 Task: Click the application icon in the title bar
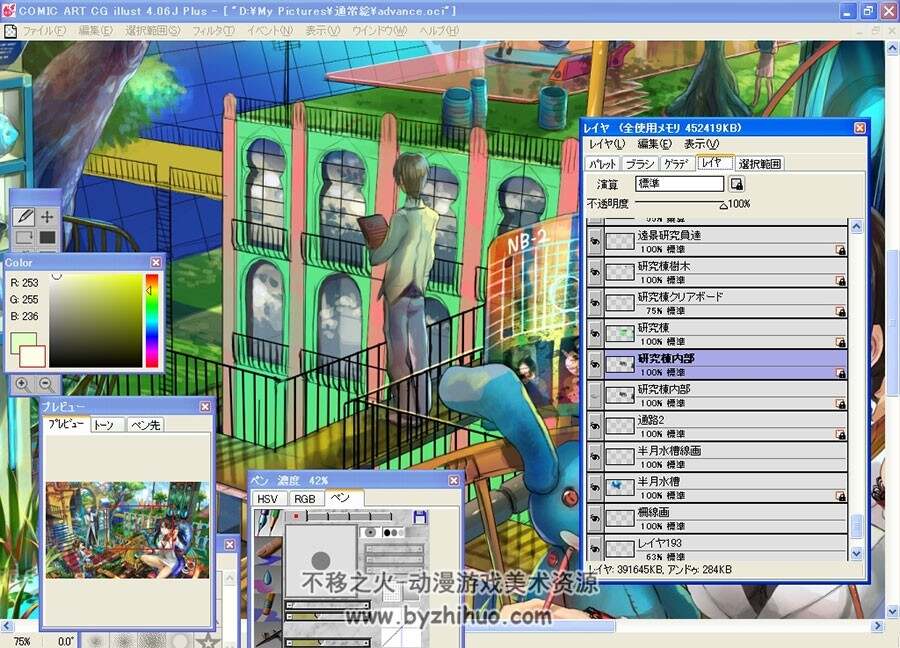pyautogui.click(x=9, y=10)
